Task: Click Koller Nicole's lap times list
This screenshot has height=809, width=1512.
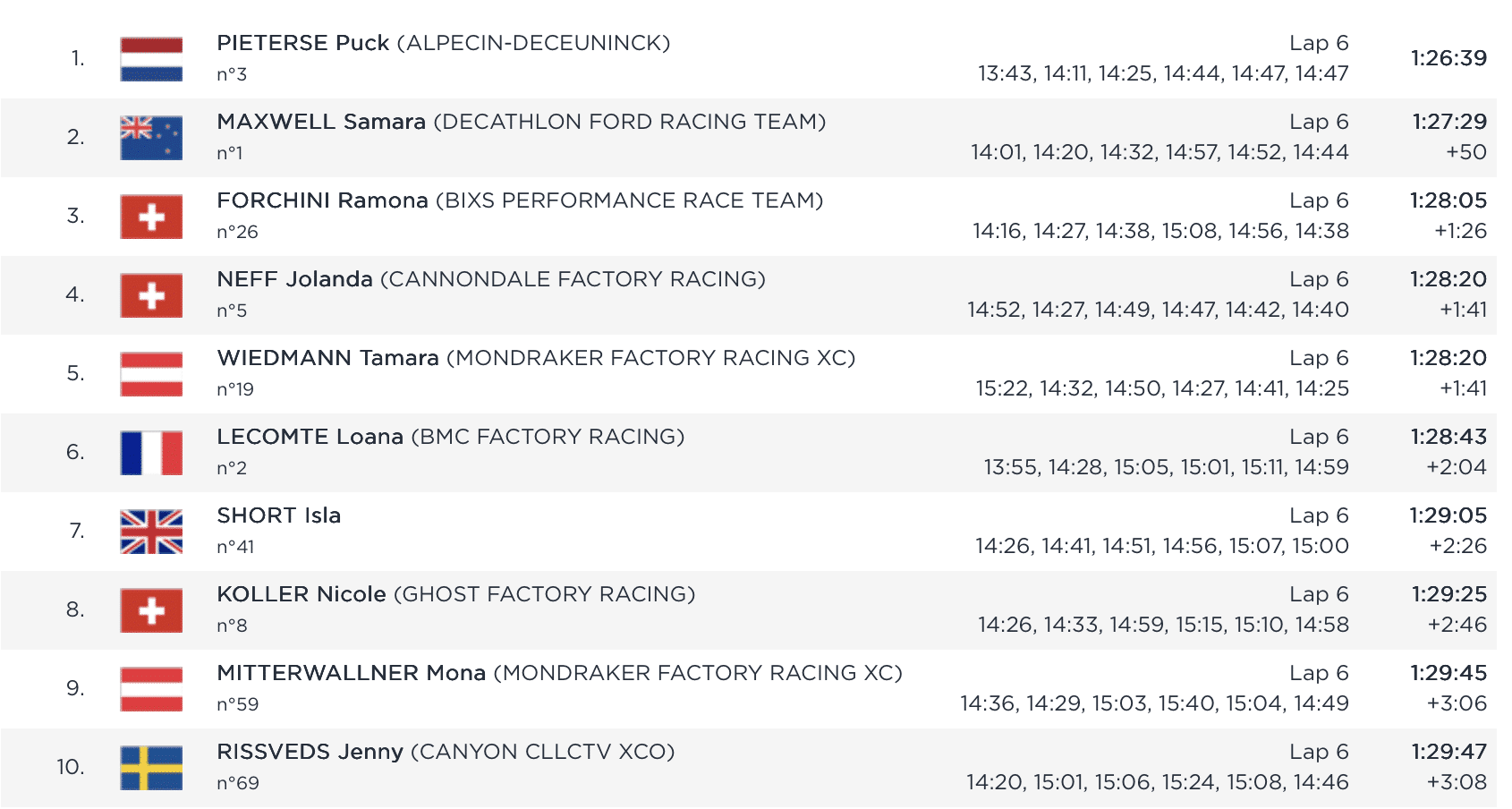Action: [x=1163, y=625]
